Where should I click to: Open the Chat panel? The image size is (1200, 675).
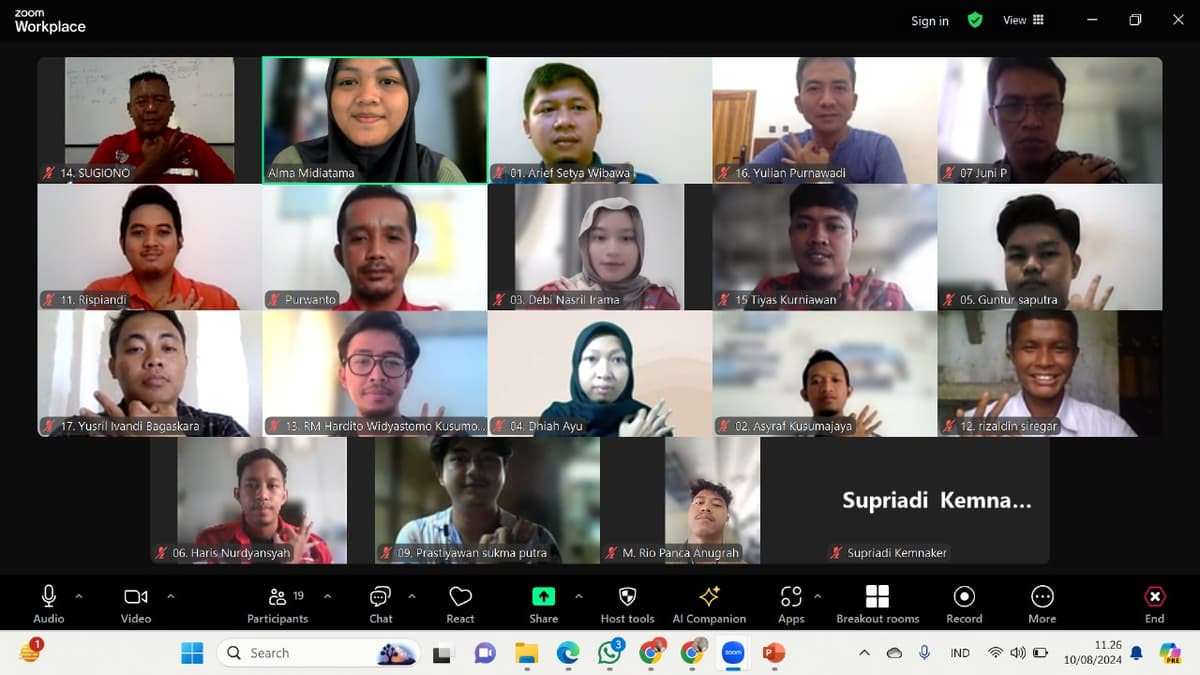[x=381, y=604]
